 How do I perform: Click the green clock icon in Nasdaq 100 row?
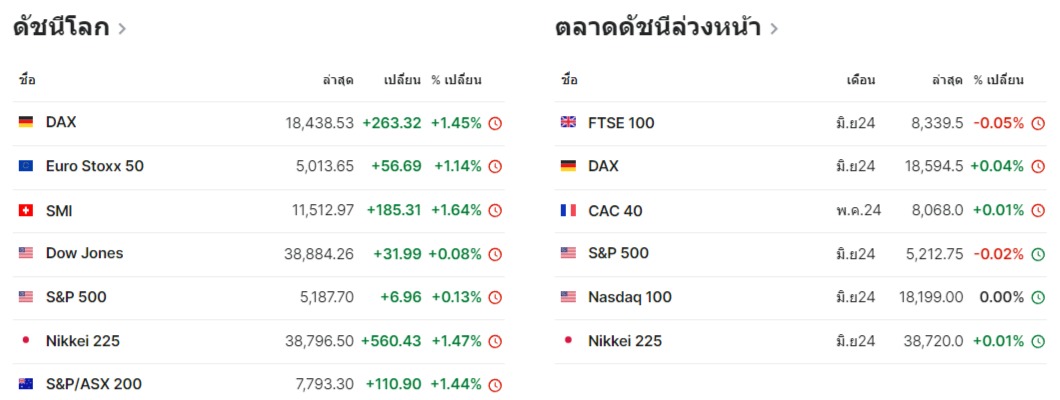click(1038, 297)
